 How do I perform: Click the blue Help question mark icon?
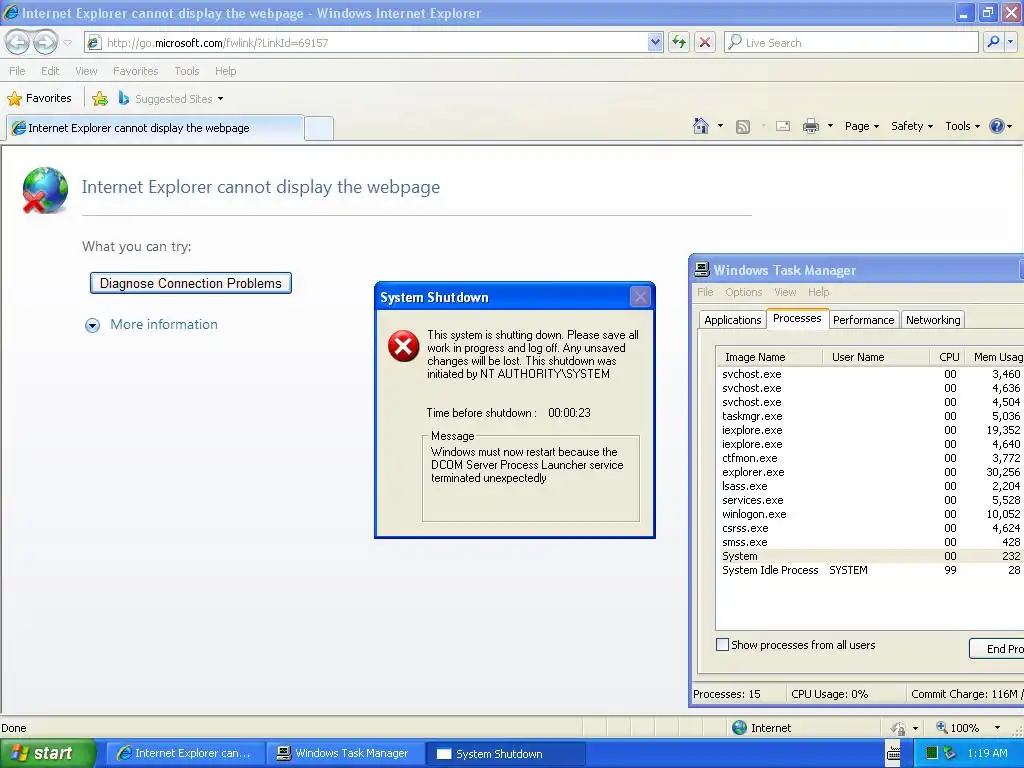click(997, 126)
